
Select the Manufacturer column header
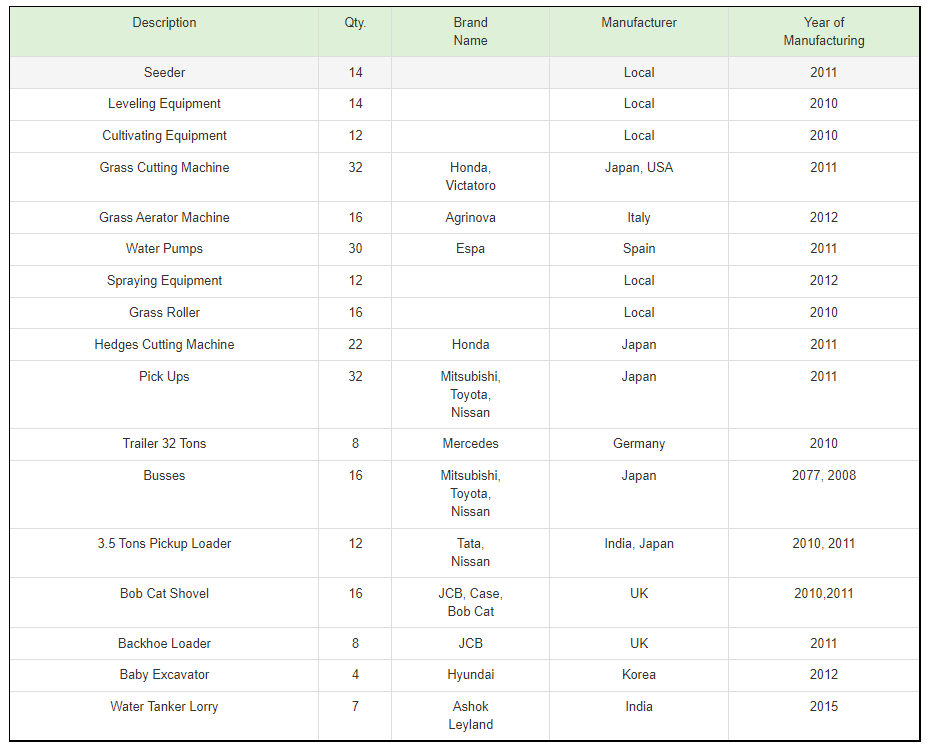639,32
